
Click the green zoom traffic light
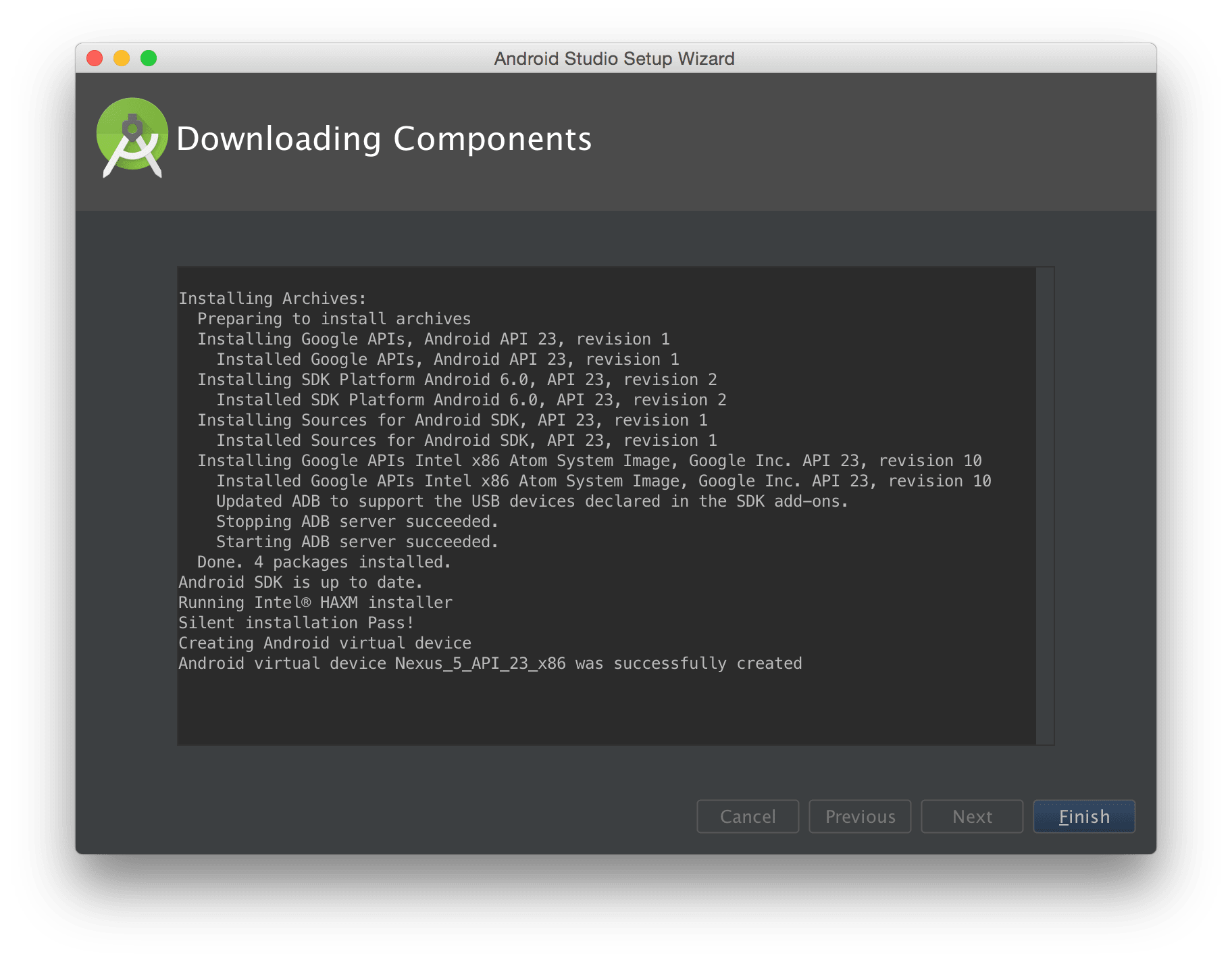pyautogui.click(x=148, y=59)
